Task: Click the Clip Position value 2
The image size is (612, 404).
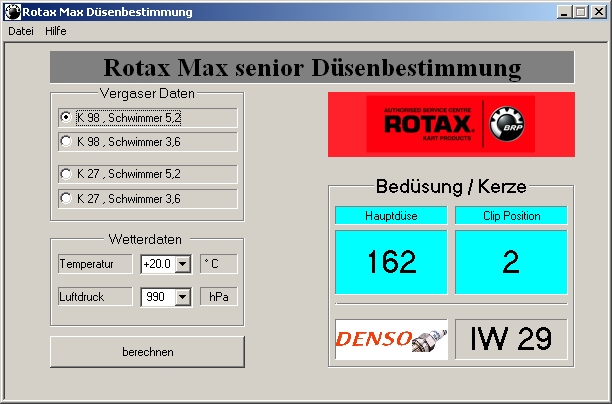Action: point(511,262)
